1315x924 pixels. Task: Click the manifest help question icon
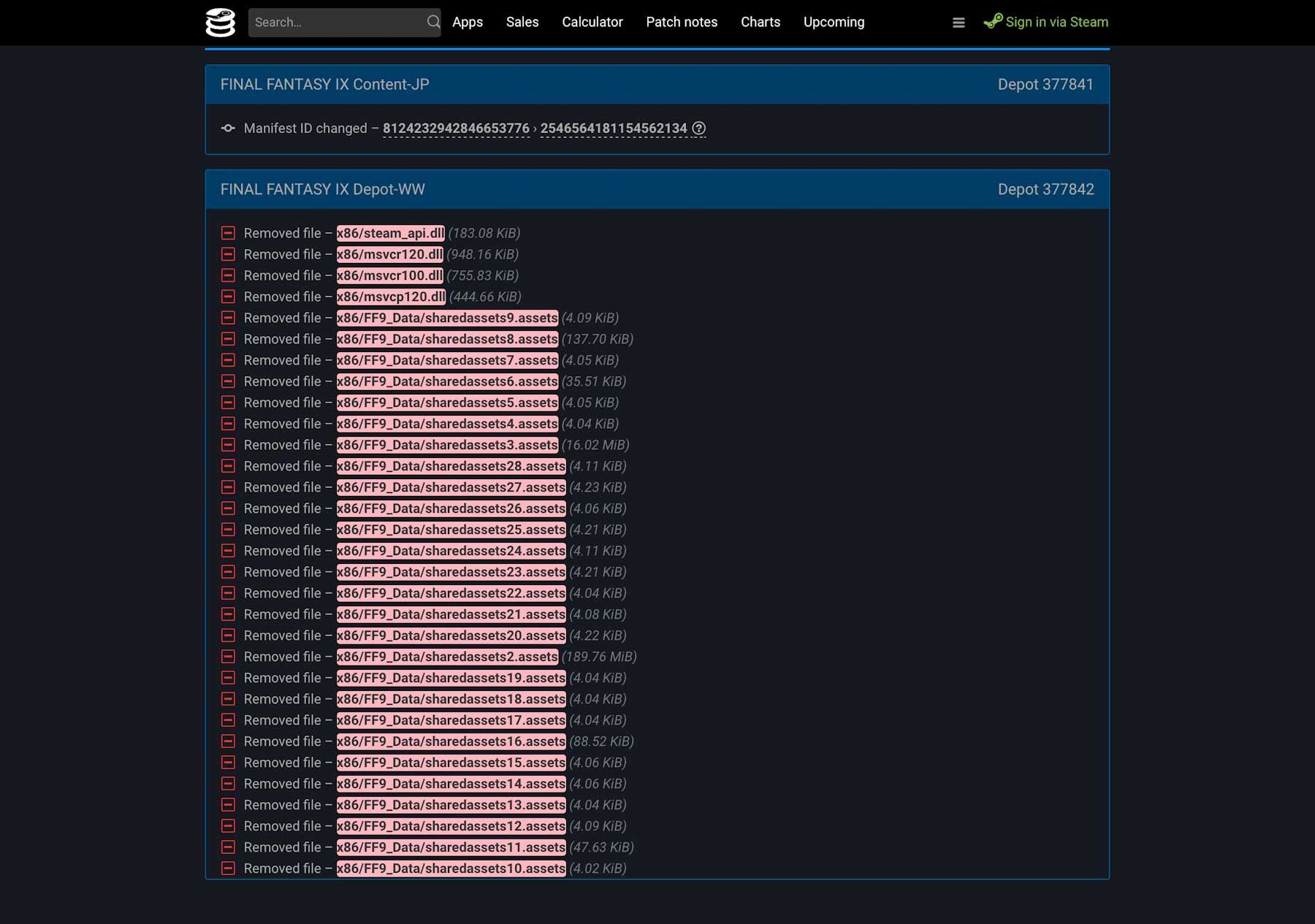point(699,129)
